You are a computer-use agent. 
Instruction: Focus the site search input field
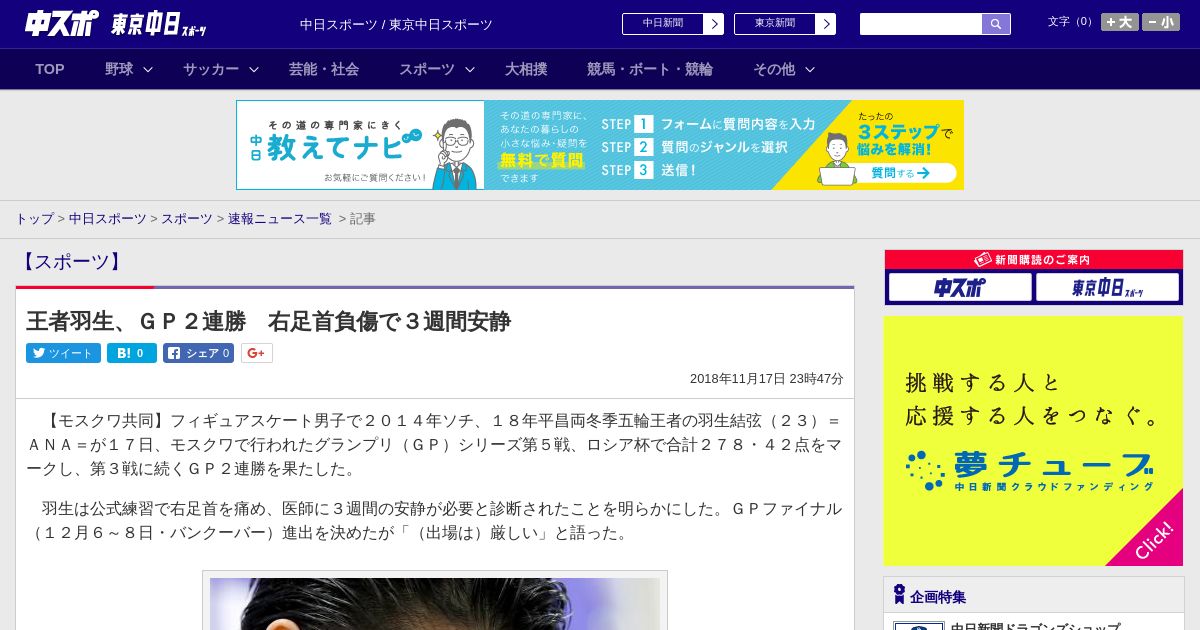(x=921, y=24)
